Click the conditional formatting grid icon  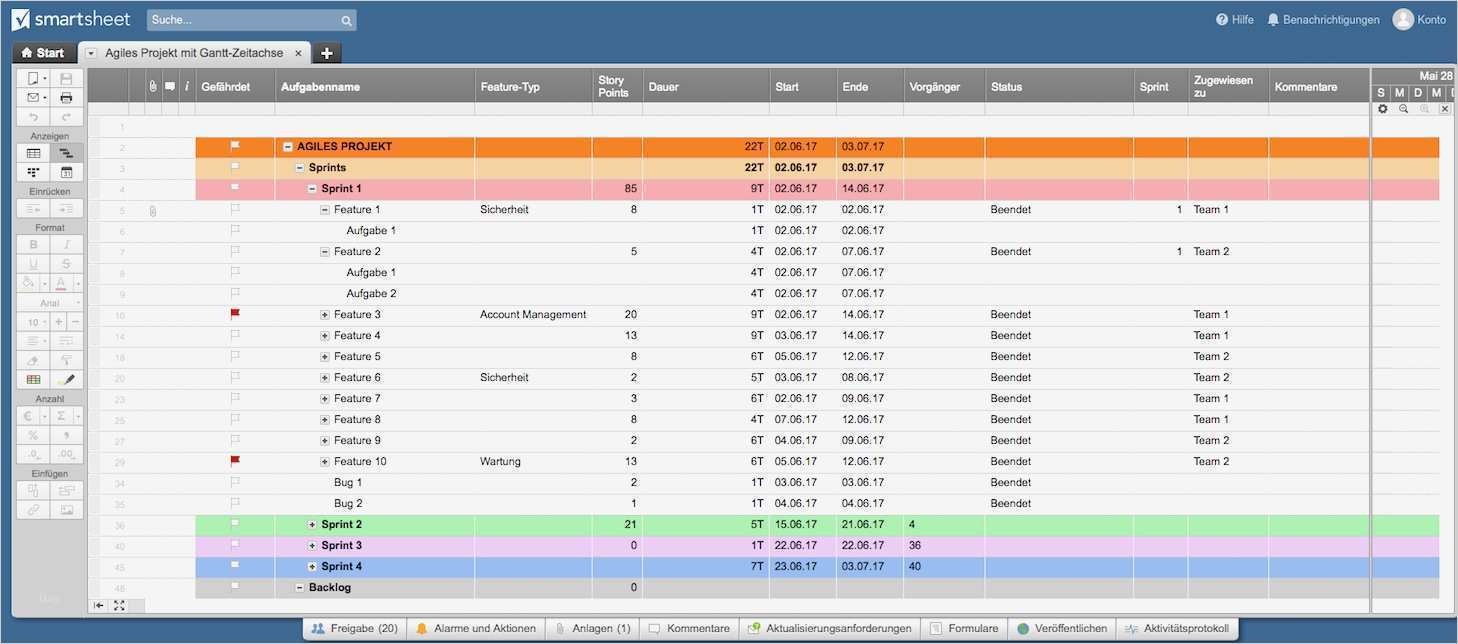[33, 380]
